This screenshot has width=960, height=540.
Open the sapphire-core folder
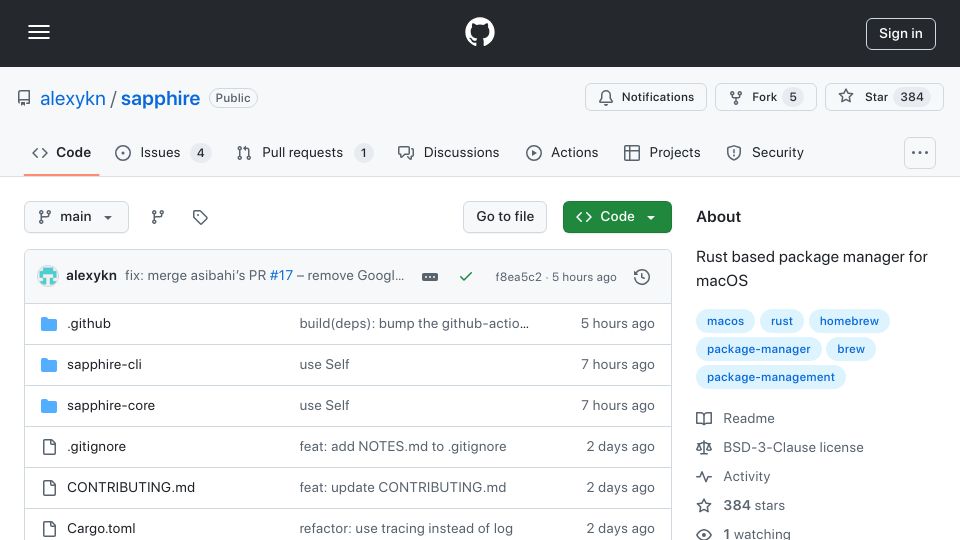[111, 405]
